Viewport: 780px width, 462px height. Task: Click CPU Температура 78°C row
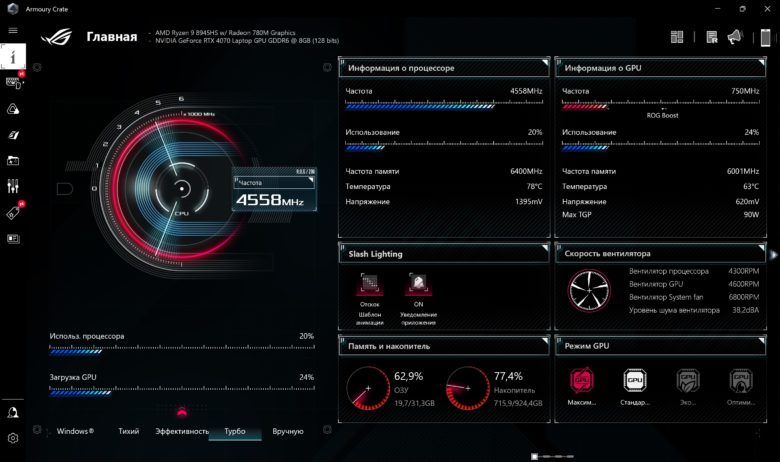[444, 186]
